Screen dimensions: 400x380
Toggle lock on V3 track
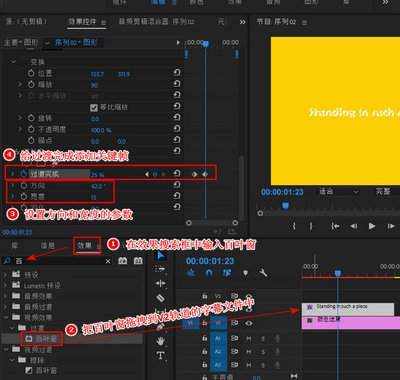[204, 296]
